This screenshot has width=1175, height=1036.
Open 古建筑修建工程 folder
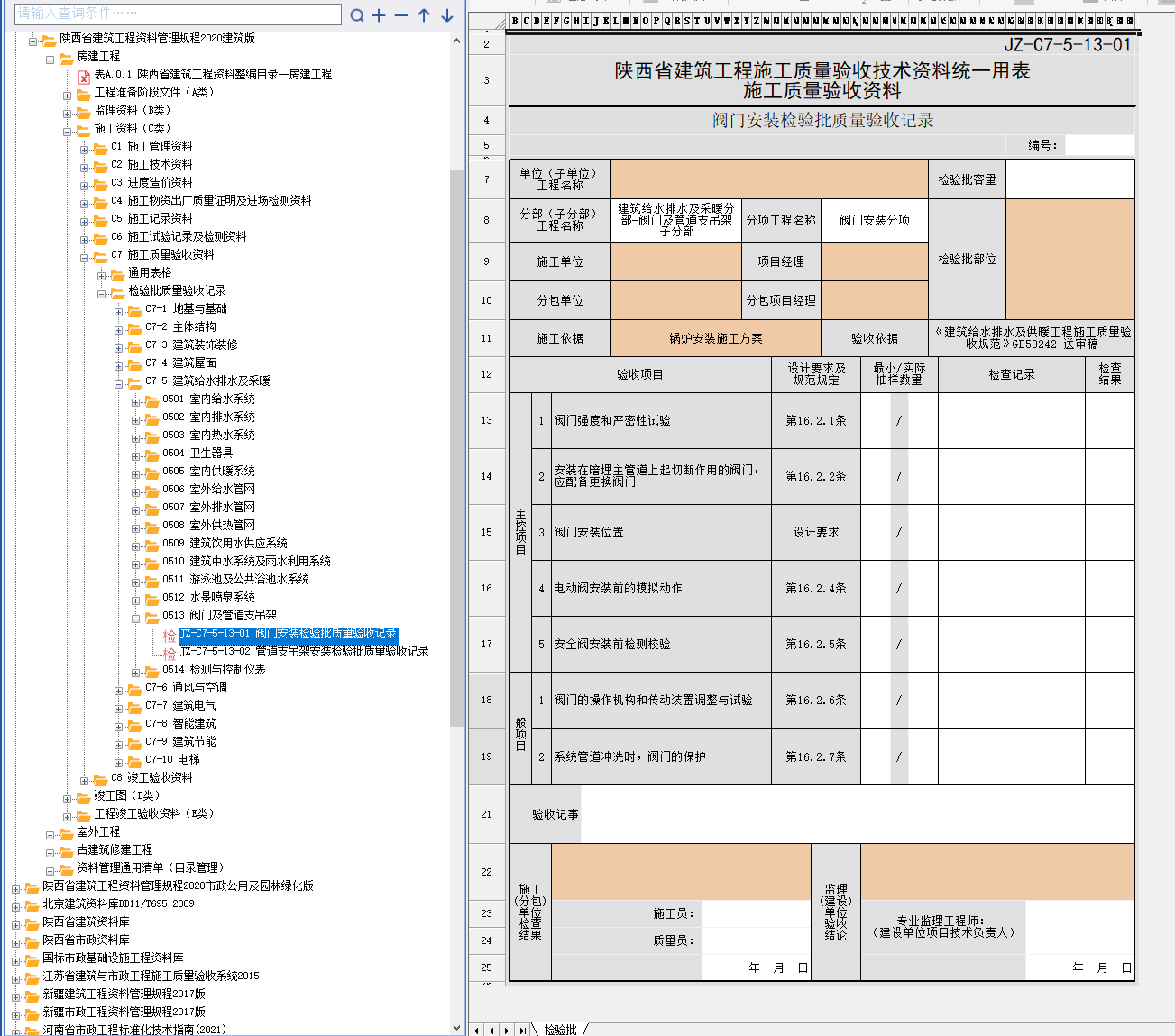tap(115, 849)
